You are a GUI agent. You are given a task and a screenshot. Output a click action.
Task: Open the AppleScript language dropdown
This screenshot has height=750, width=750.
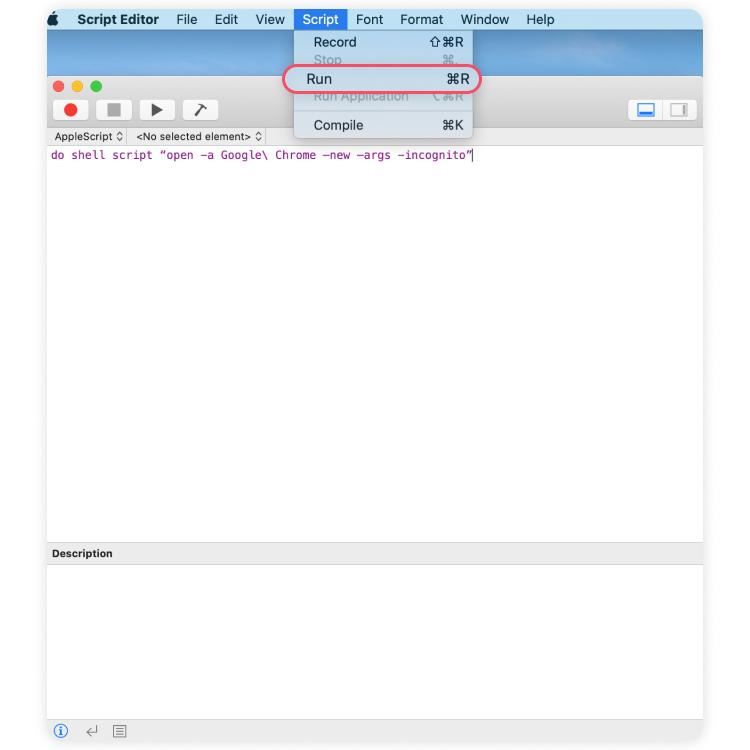[88, 136]
